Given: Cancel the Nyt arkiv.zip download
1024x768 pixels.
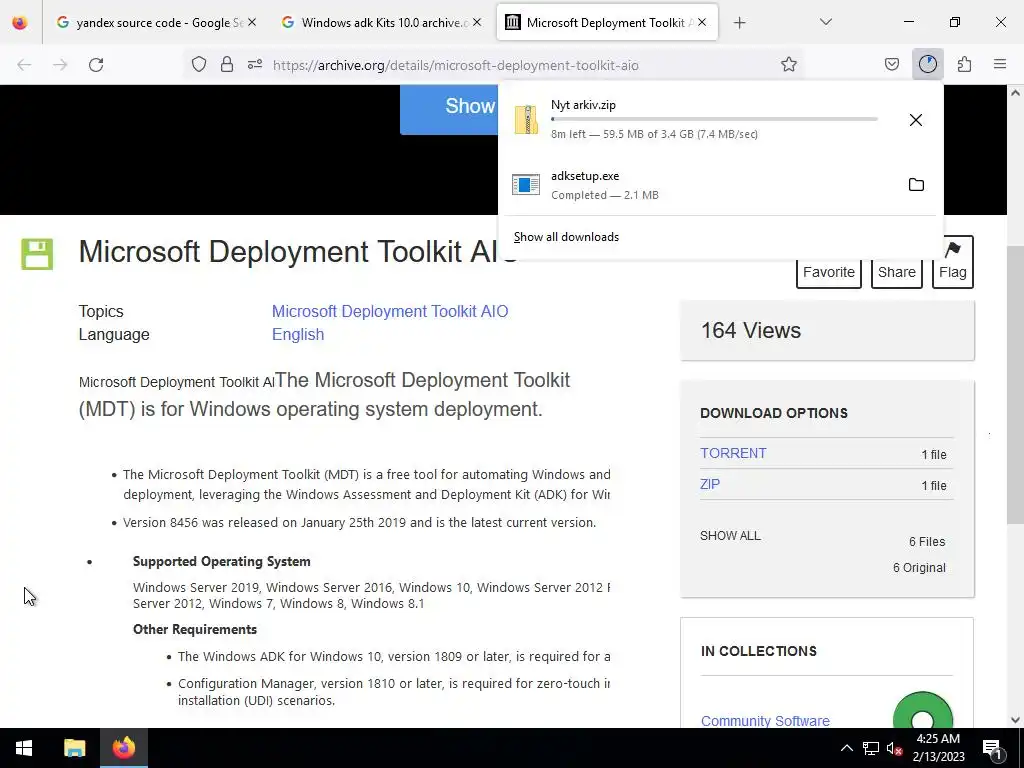Looking at the screenshot, I should tap(916, 120).
